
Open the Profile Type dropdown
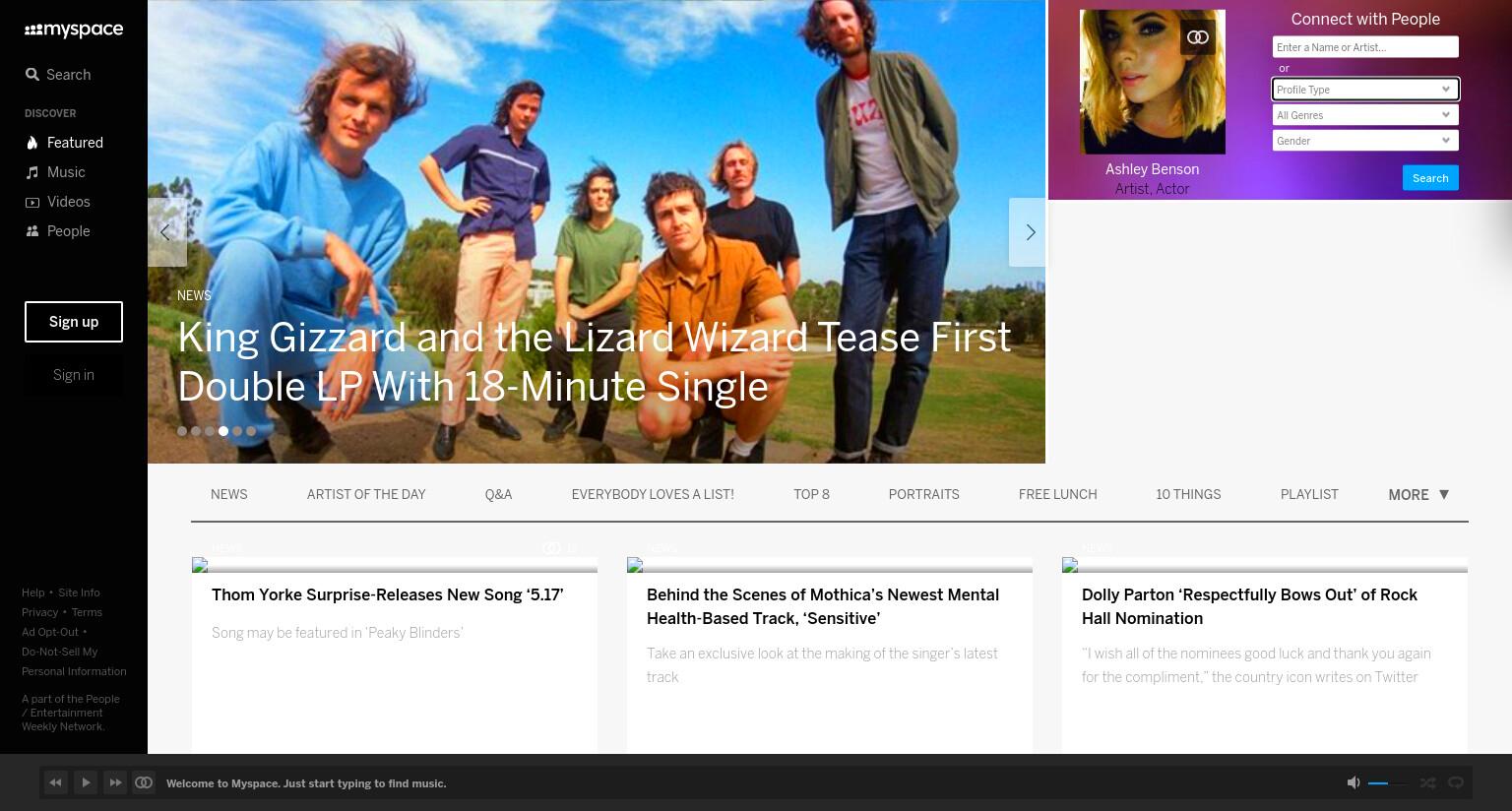(x=1365, y=90)
